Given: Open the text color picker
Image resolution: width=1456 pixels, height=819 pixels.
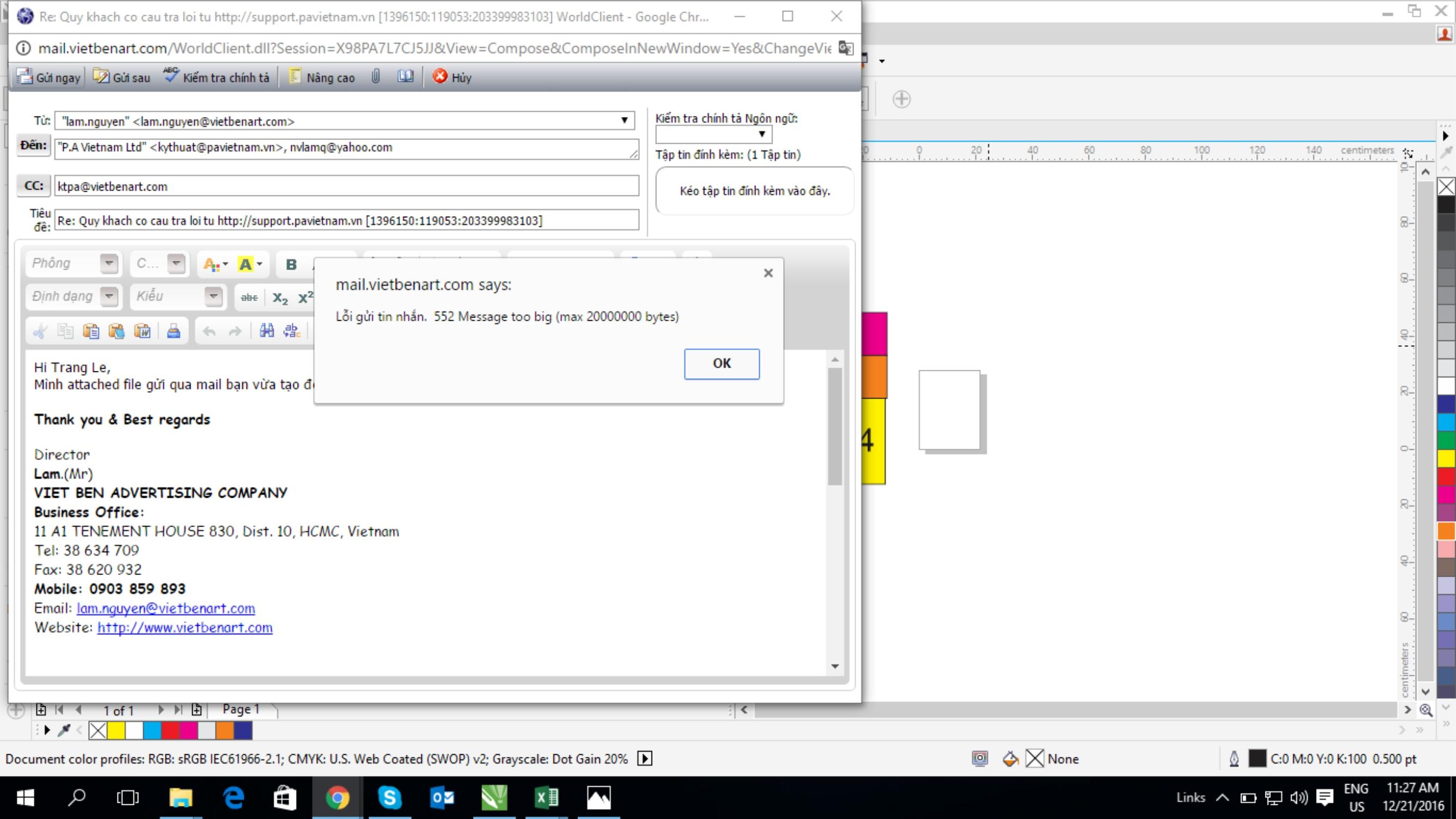Looking at the screenshot, I should coord(216,264).
